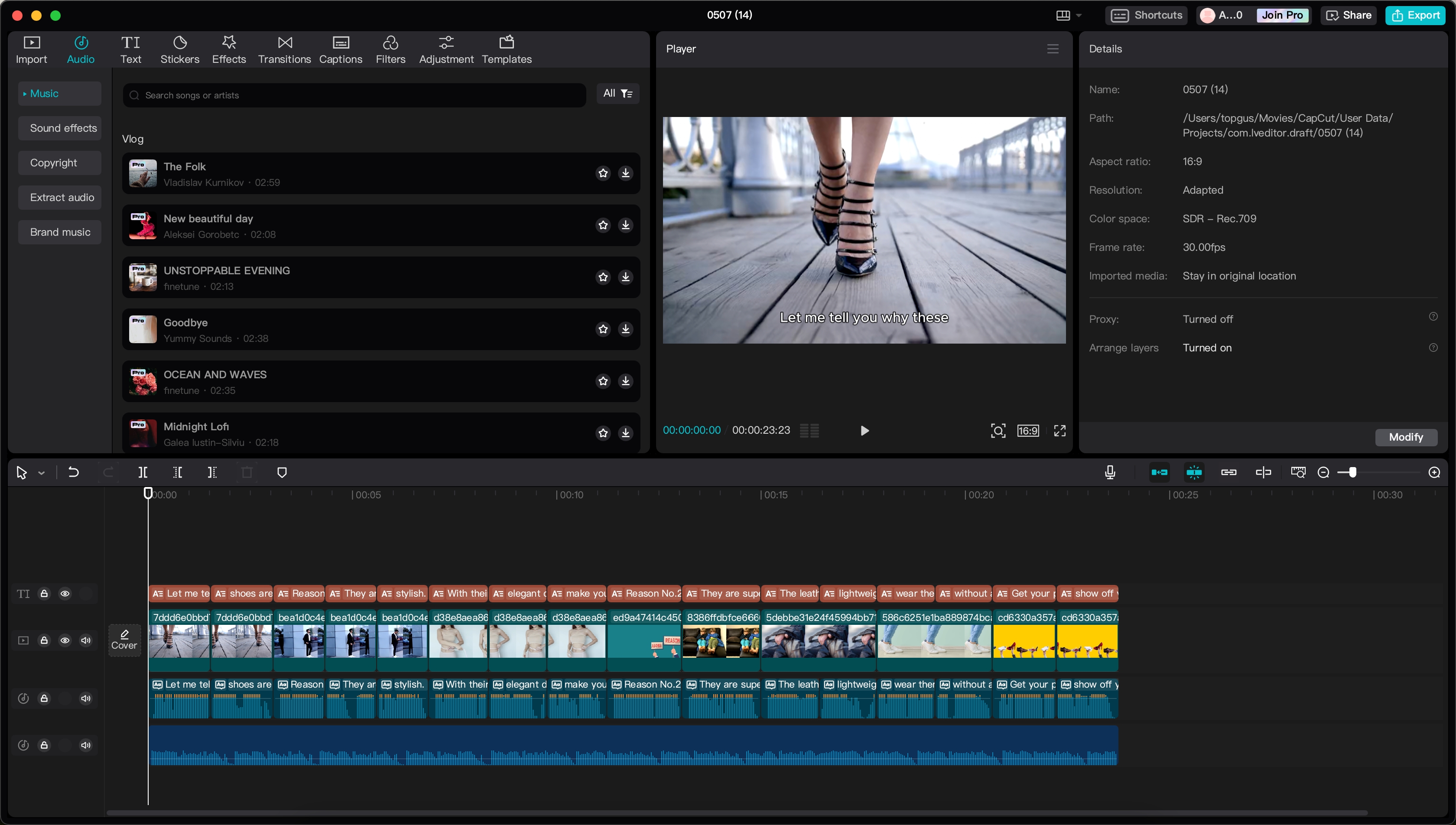Viewport: 1456px width, 825px height.
Task: Click the Delete-left split icon in the toolbar
Action: pyautogui.click(x=177, y=472)
